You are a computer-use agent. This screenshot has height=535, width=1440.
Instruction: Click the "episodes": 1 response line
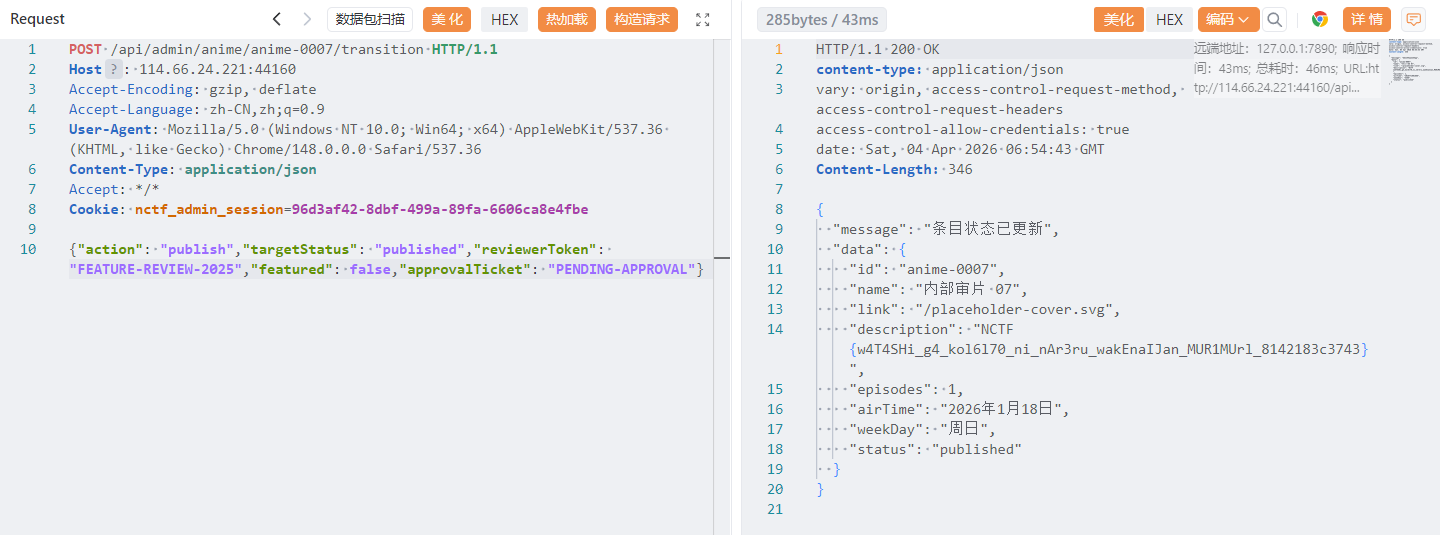[x=906, y=389]
